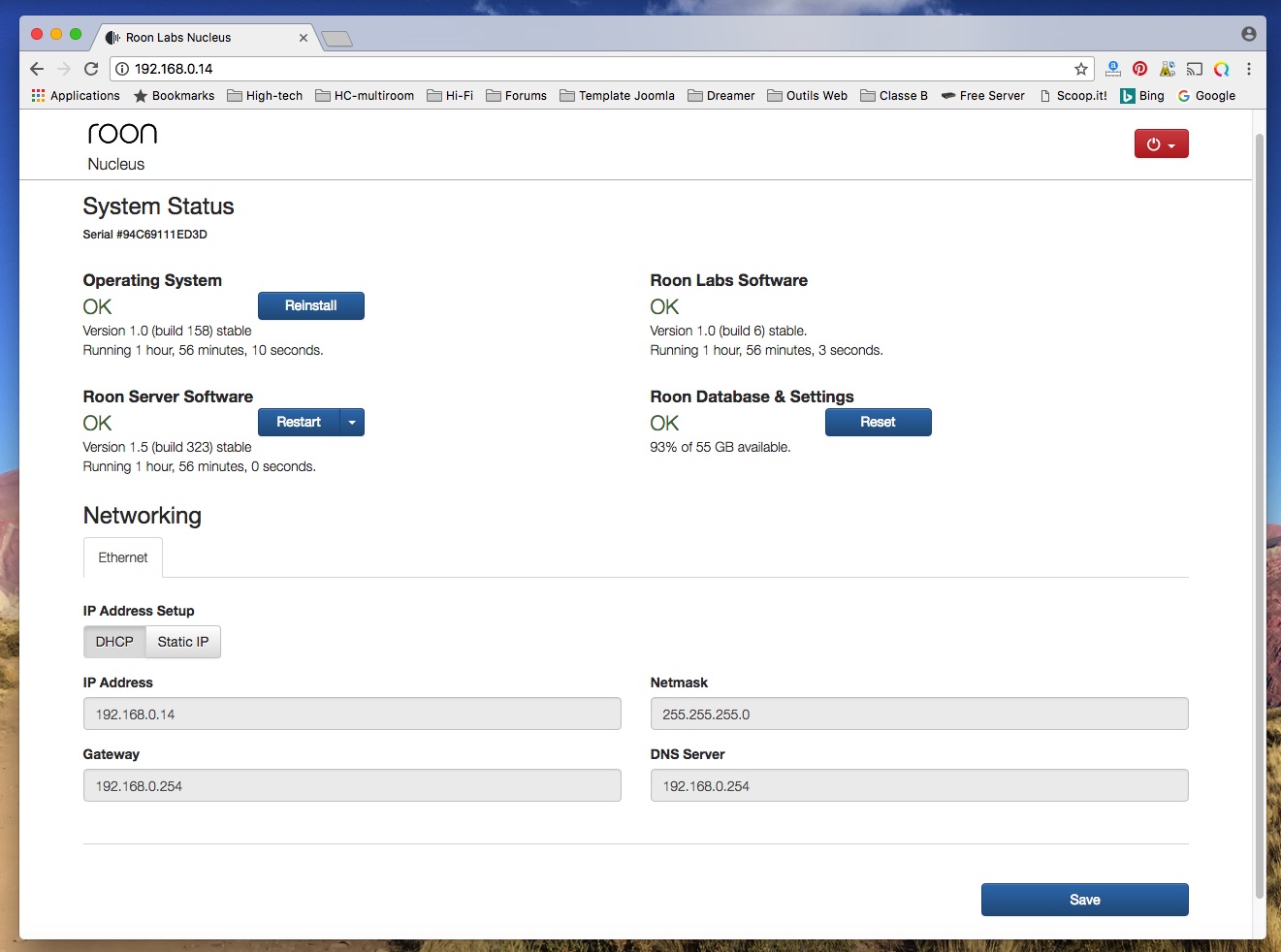Click the Cast extension icon
This screenshot has height=952, width=1281.
pos(1195,69)
